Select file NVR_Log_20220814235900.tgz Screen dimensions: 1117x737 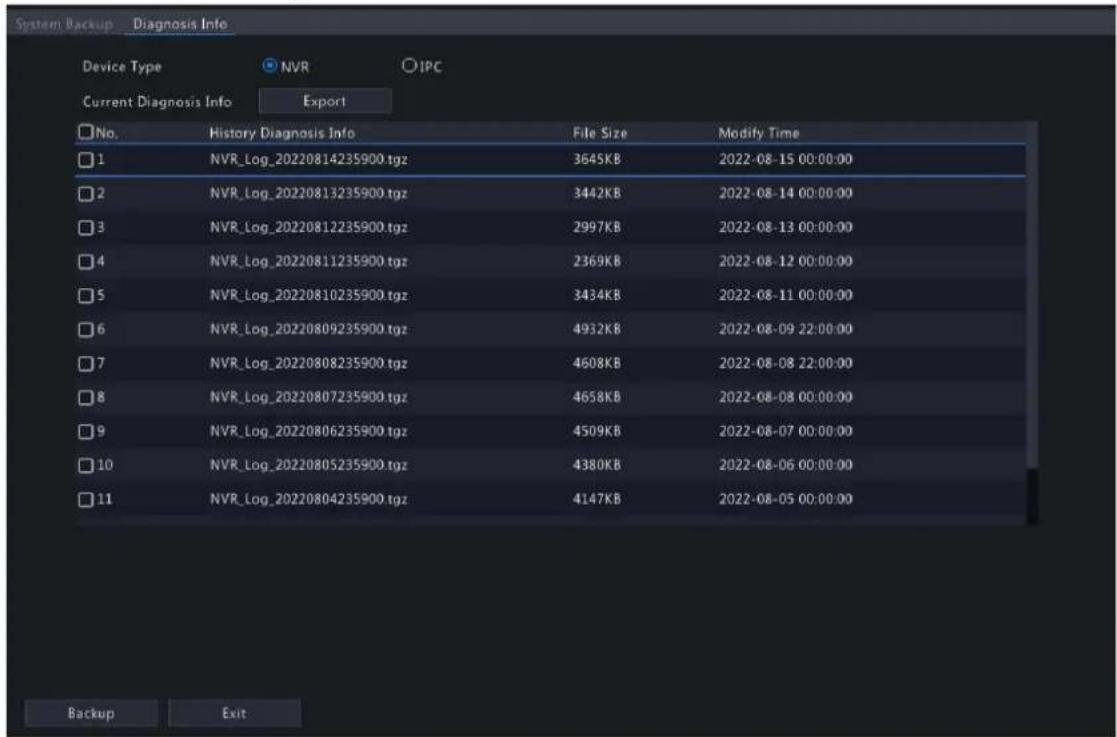308,160
